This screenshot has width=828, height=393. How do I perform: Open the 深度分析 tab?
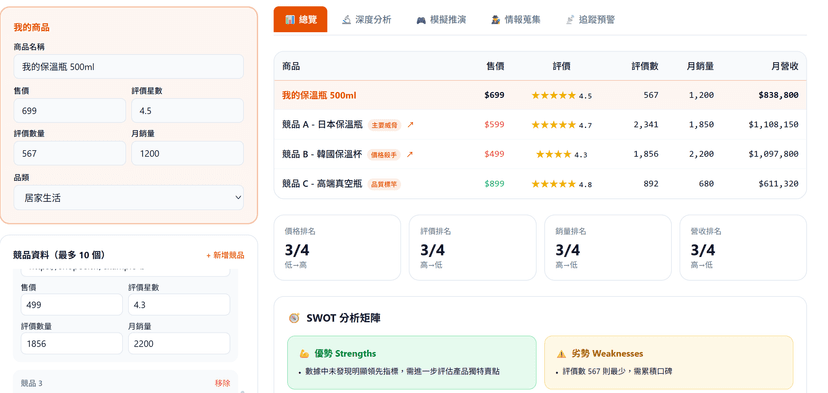[x=366, y=20]
